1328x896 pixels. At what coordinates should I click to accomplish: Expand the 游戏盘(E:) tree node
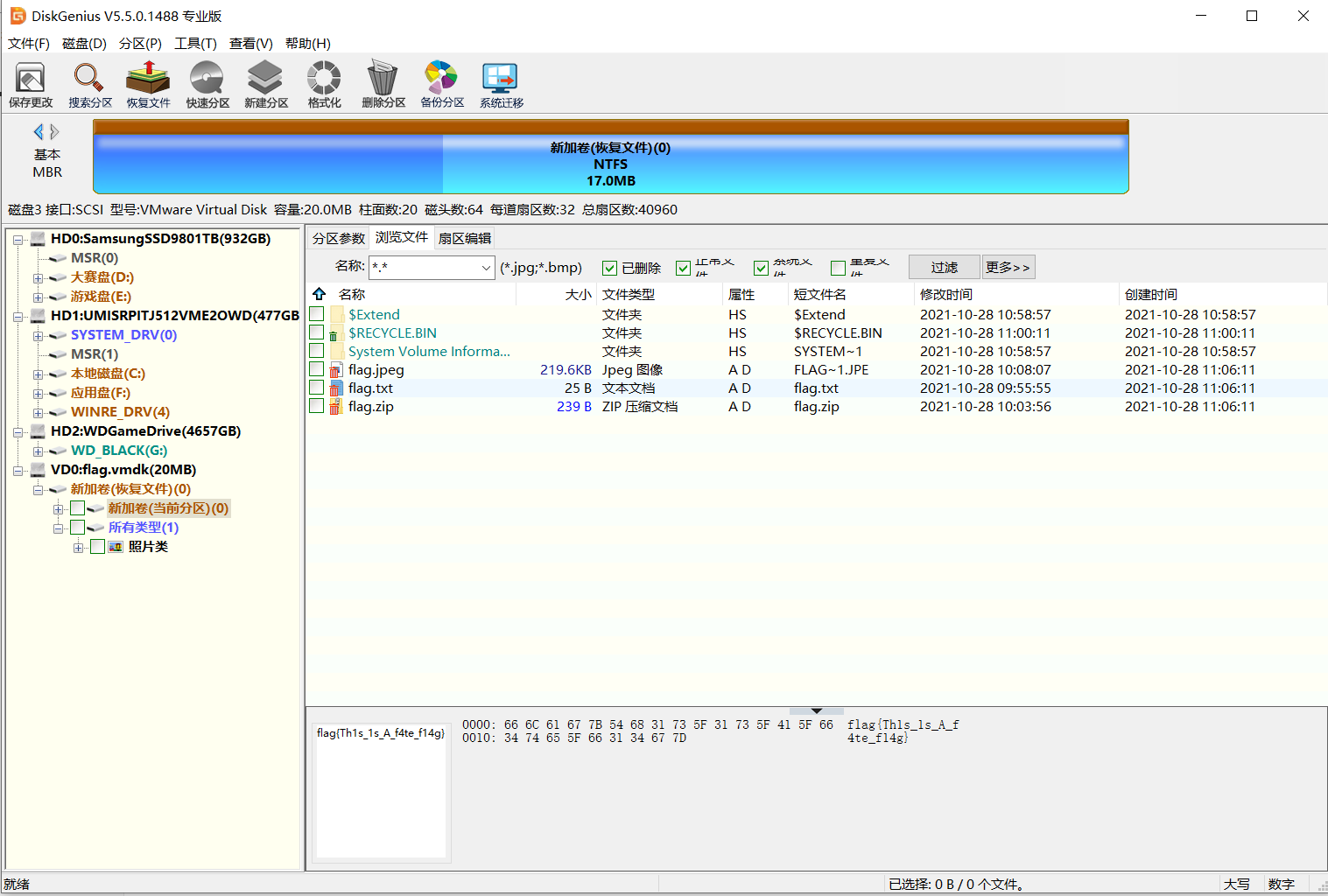(39, 297)
